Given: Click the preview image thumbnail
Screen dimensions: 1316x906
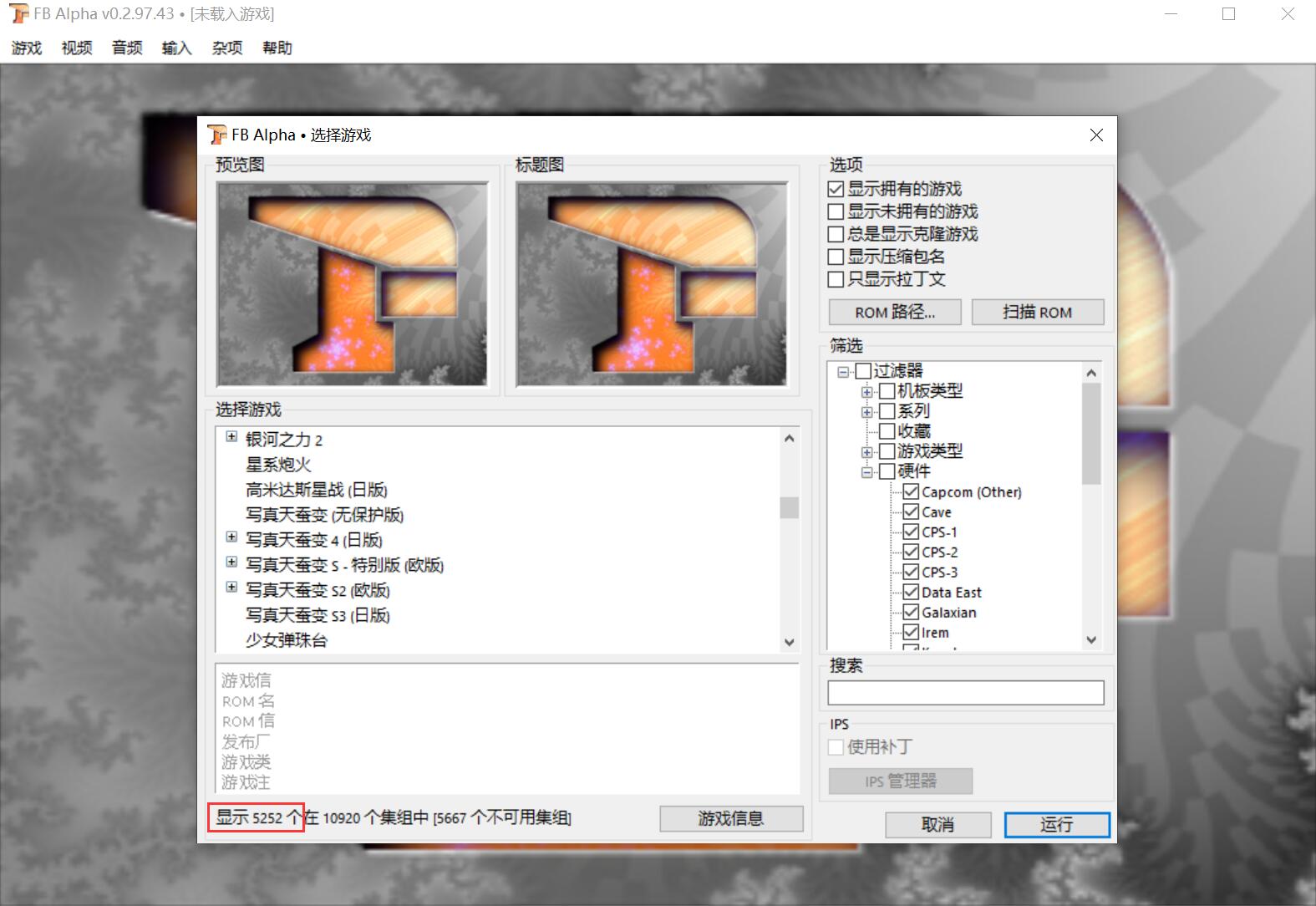Looking at the screenshot, I should pyautogui.click(x=352, y=284).
